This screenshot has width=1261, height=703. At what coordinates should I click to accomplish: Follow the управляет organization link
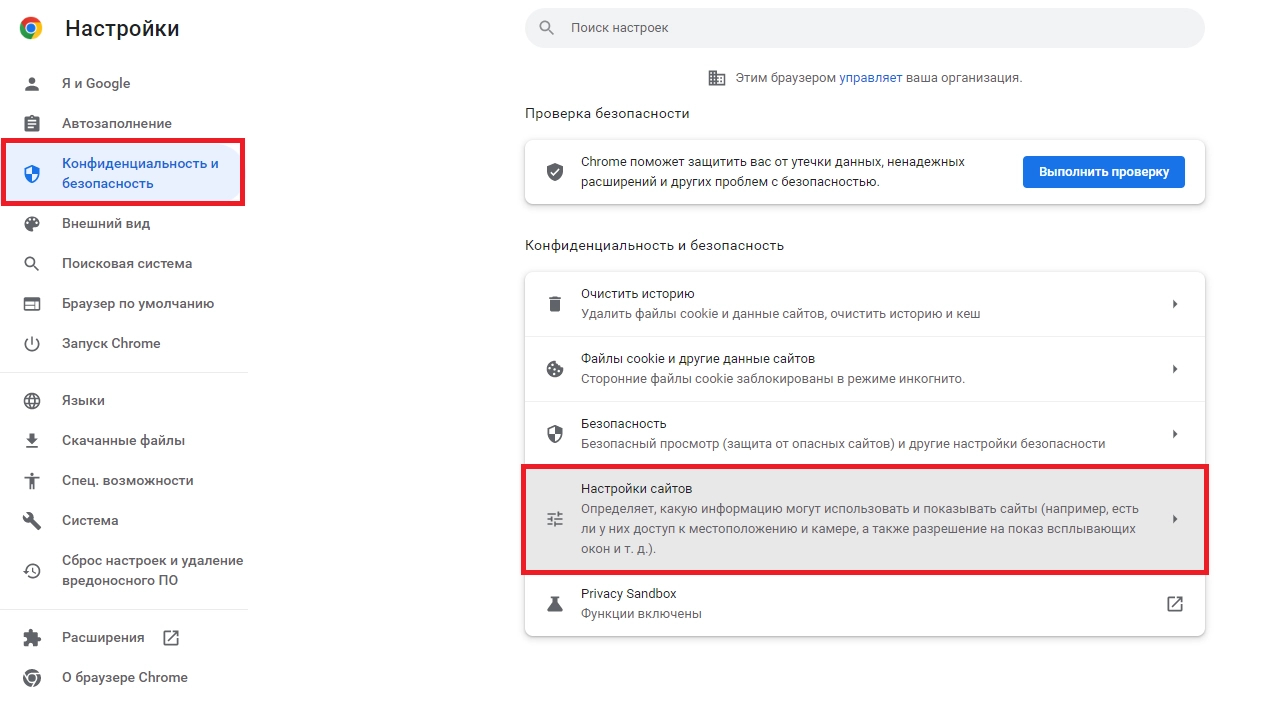click(870, 77)
